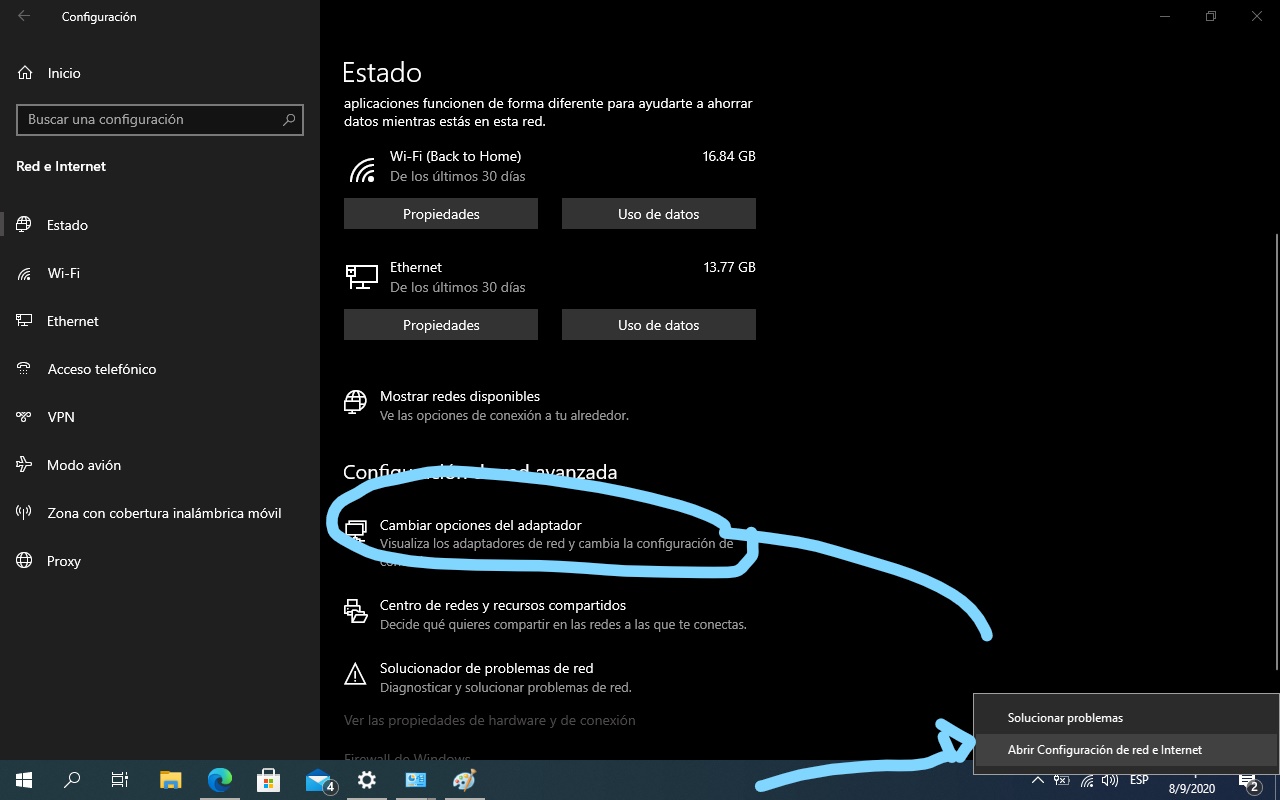
Task: Open Task View on the taskbar
Action: click(119, 780)
